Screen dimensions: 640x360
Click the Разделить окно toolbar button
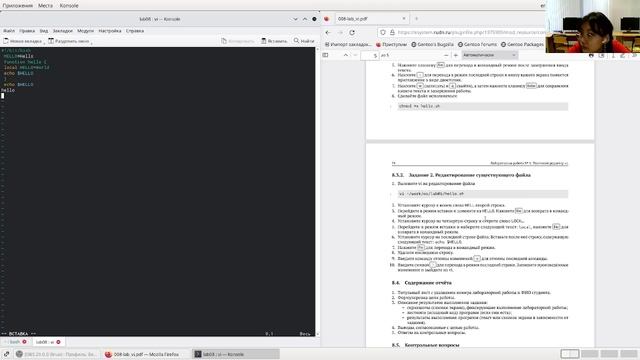click(x=69, y=41)
